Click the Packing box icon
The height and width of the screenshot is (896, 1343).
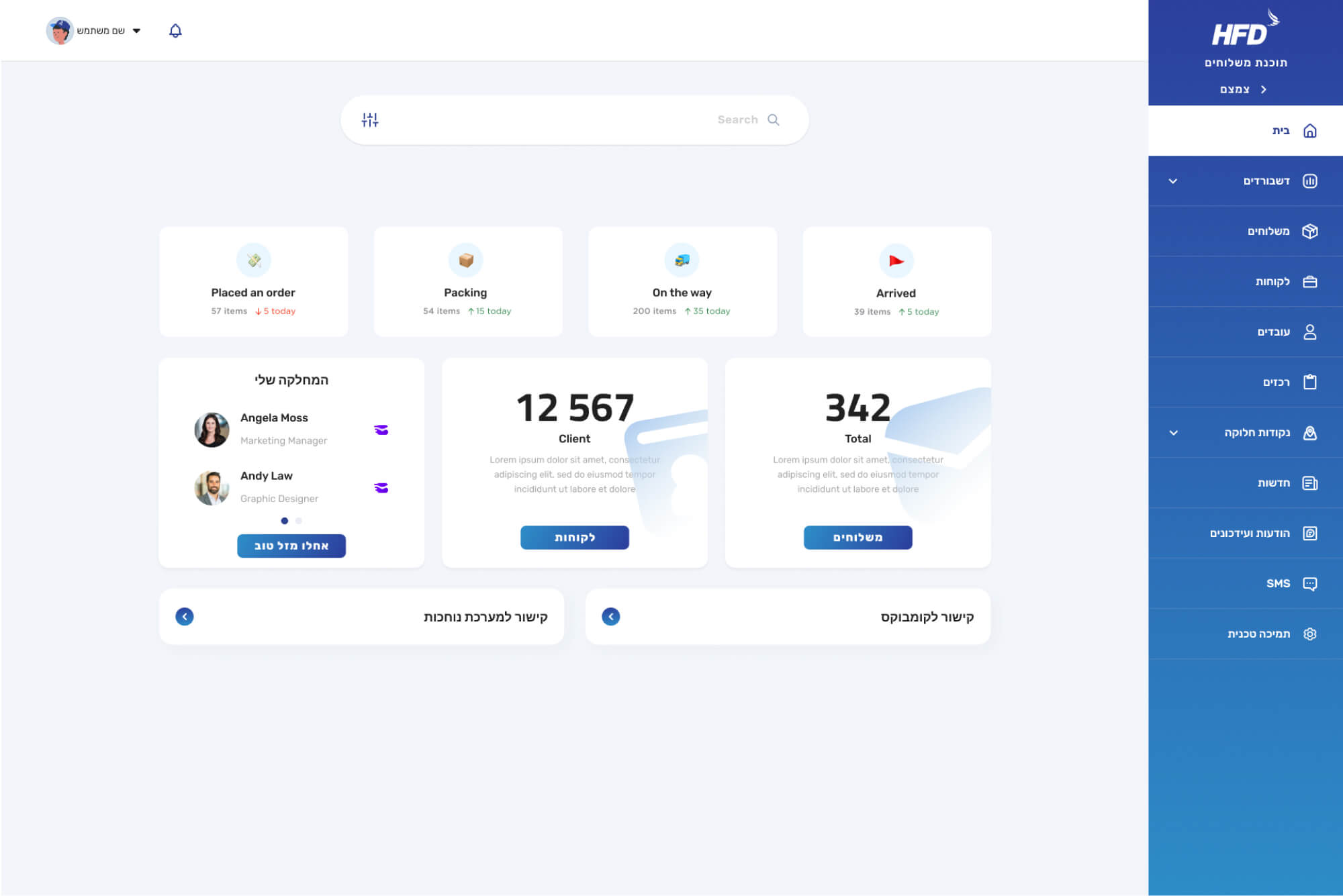click(465, 260)
